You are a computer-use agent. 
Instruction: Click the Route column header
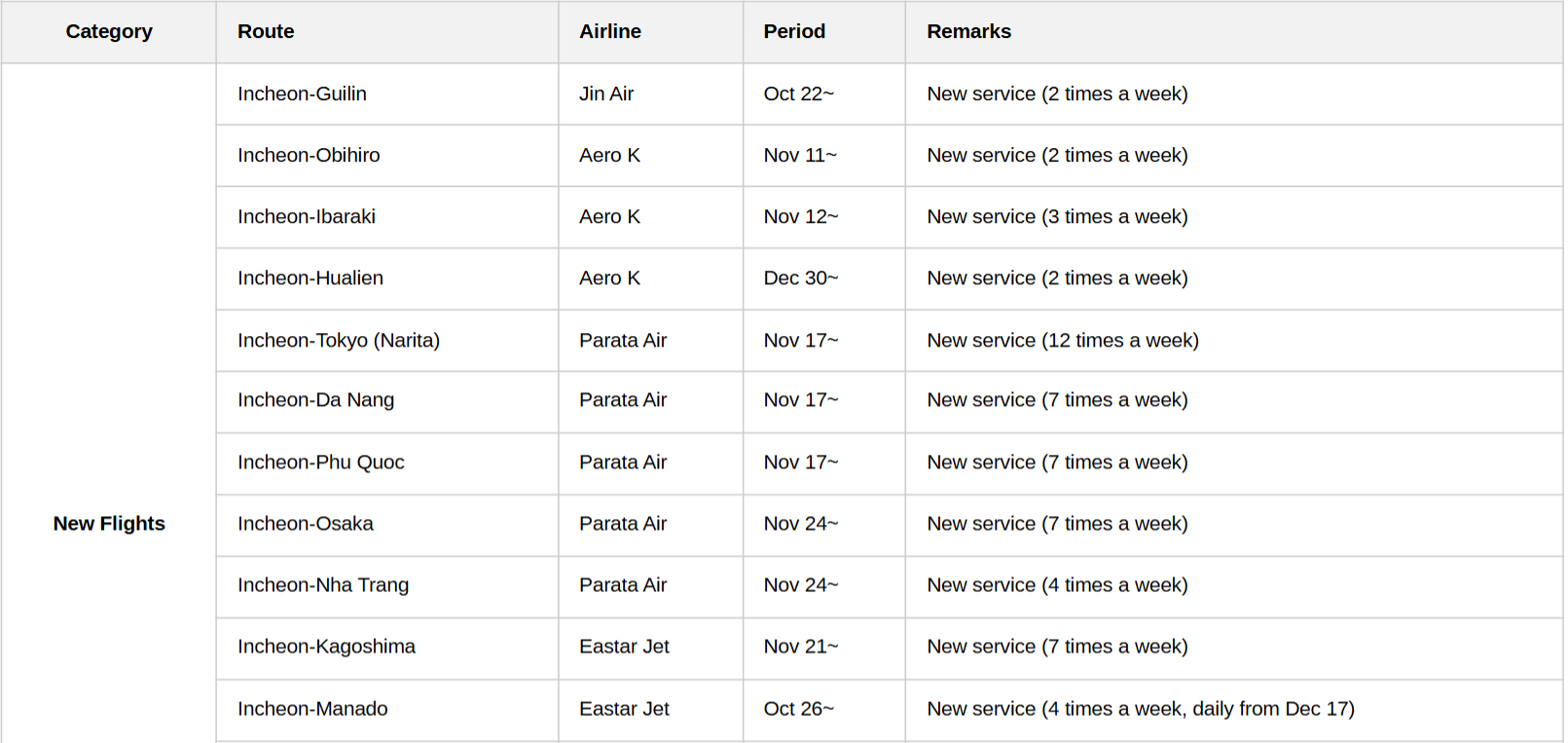coord(266,31)
